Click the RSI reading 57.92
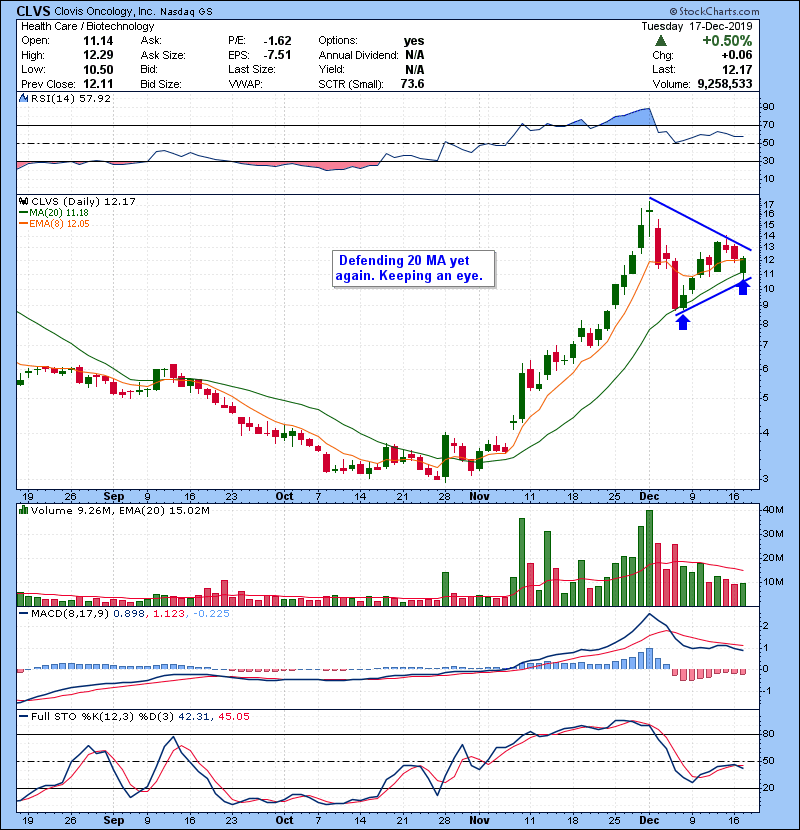The width and height of the screenshot is (800, 830). (x=95, y=98)
